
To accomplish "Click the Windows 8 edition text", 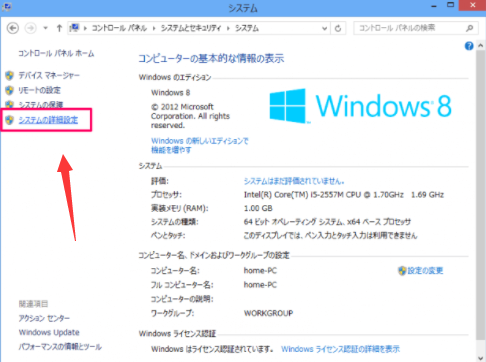I will (x=171, y=93).
